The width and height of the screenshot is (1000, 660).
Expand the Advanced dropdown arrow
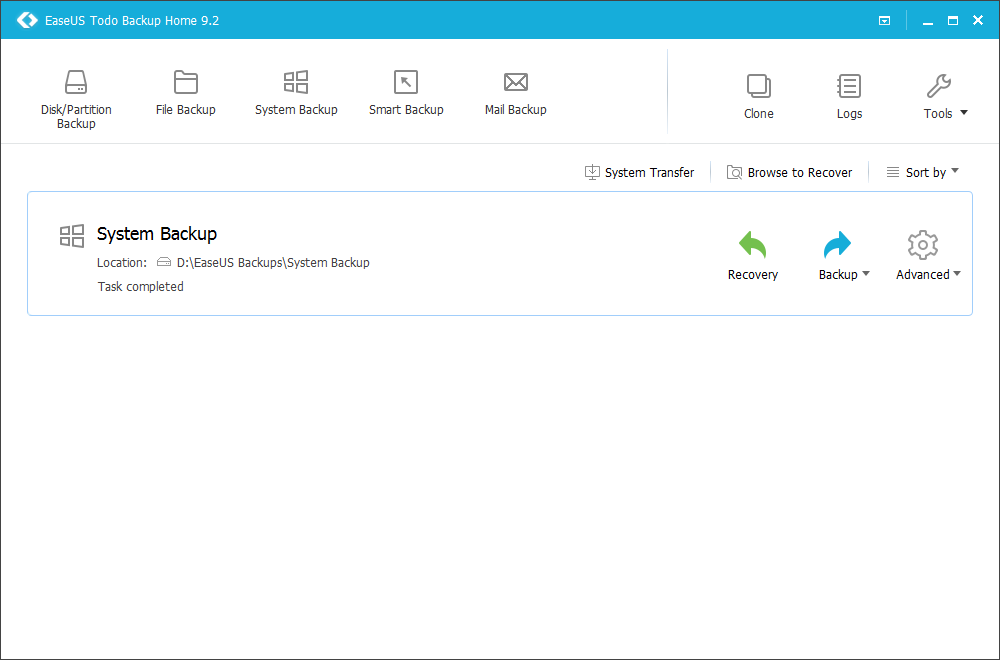coord(957,274)
